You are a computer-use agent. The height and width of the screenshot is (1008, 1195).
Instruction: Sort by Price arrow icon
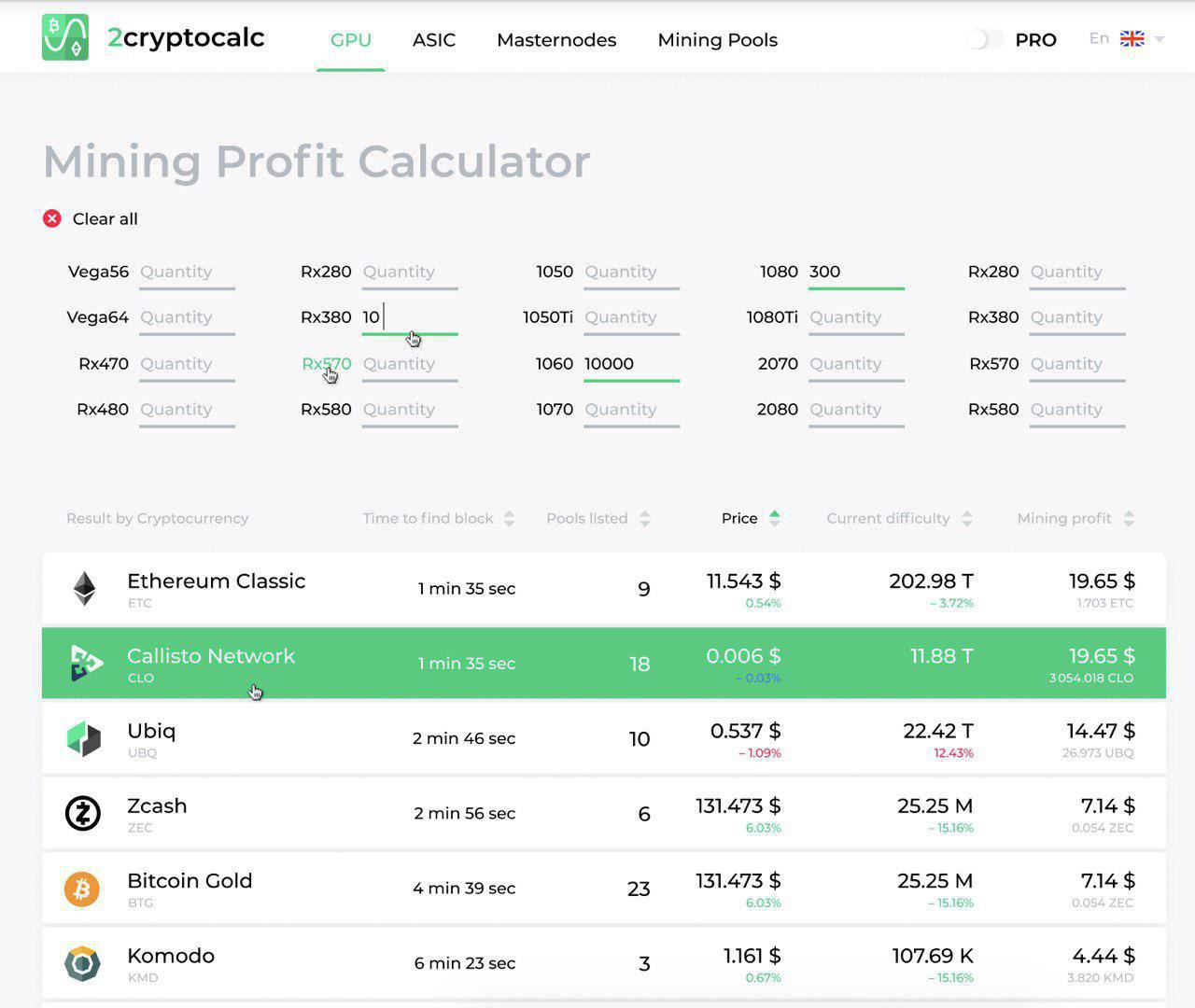pos(774,518)
